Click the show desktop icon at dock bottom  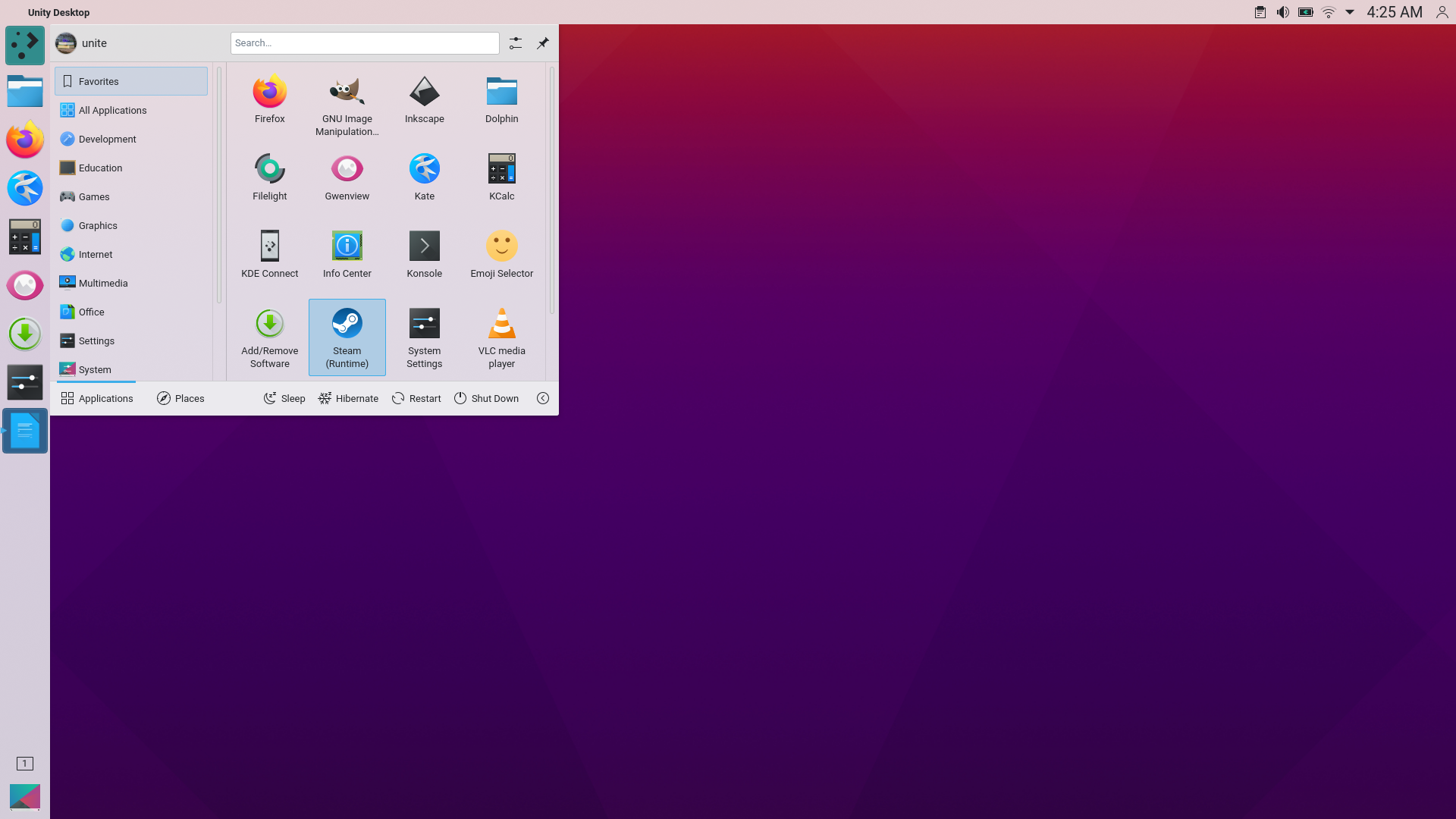click(25, 797)
